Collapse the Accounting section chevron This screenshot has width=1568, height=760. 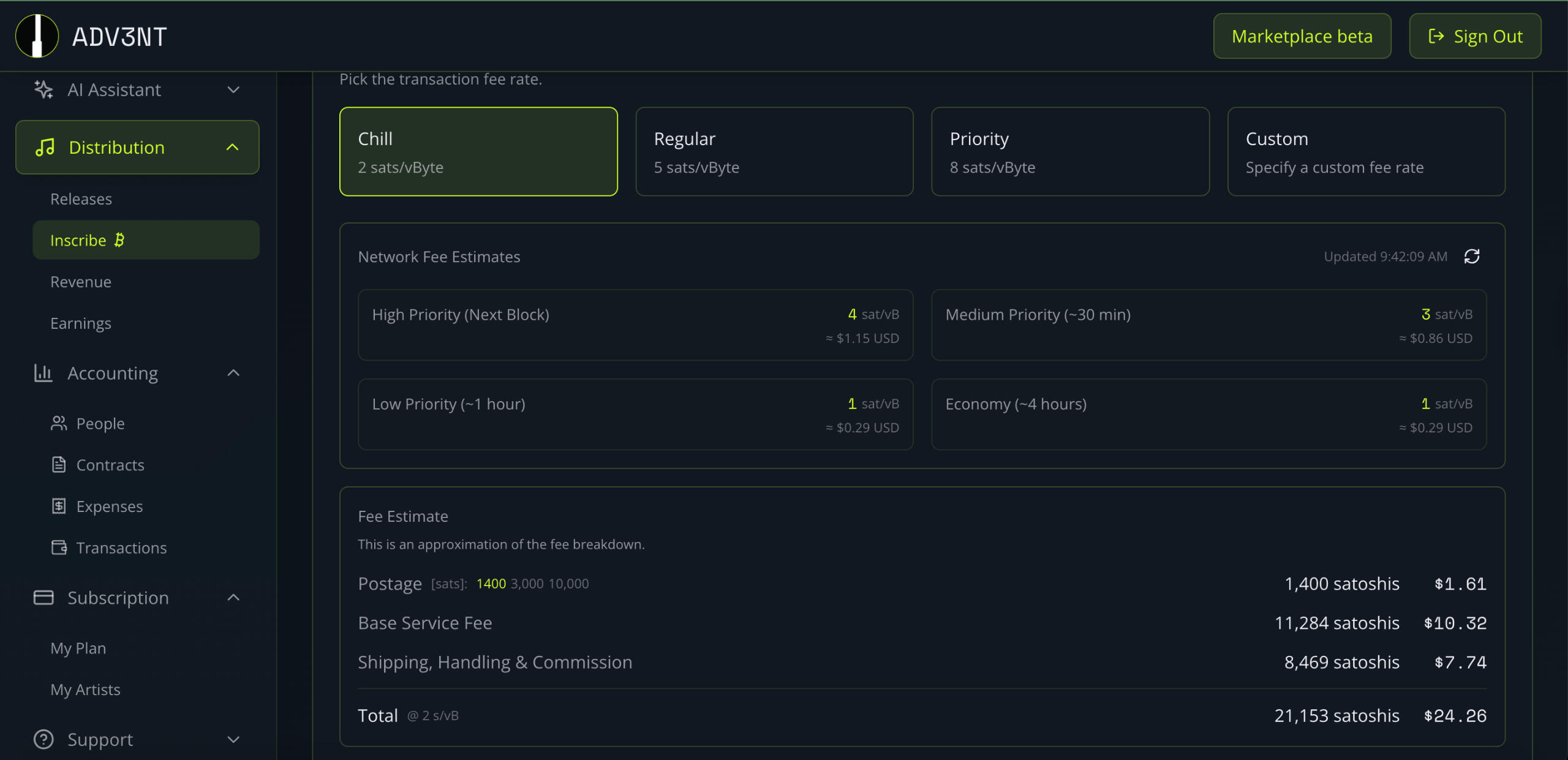click(233, 373)
